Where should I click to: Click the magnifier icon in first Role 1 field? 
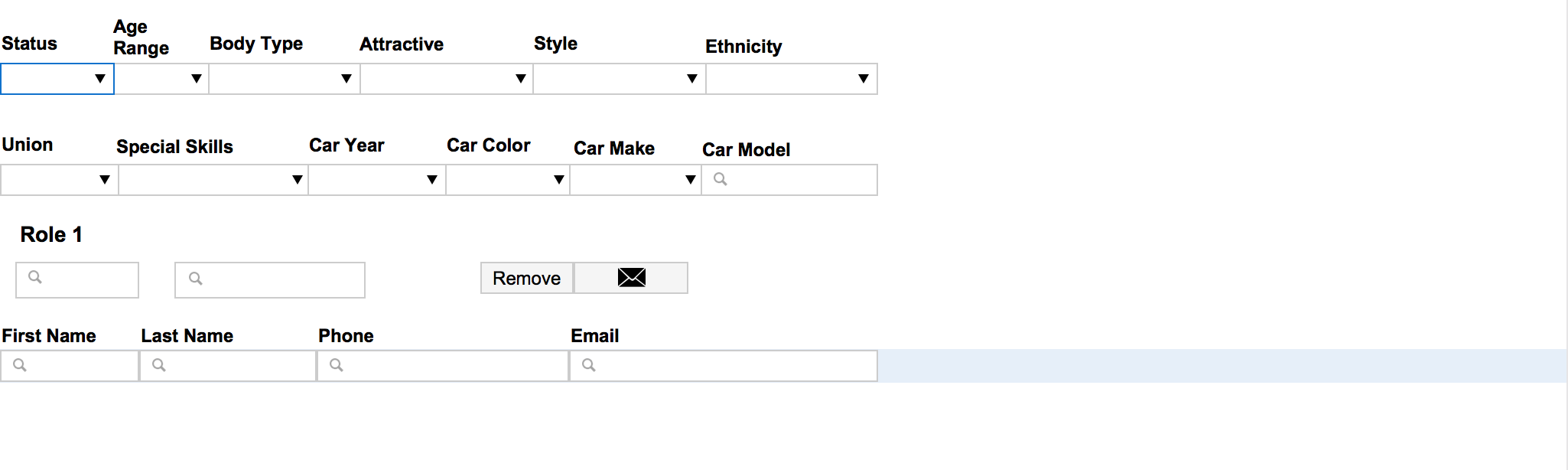point(34,277)
